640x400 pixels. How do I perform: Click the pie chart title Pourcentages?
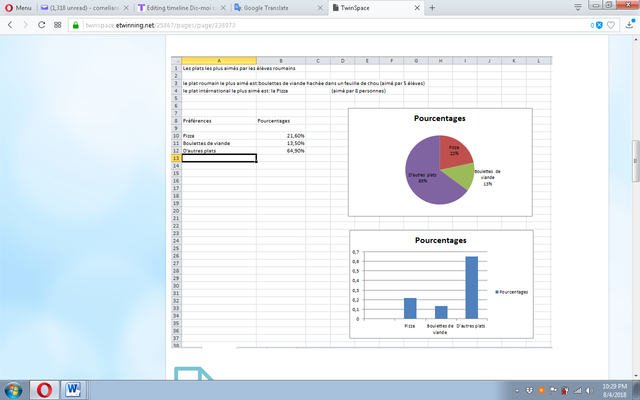click(x=440, y=118)
